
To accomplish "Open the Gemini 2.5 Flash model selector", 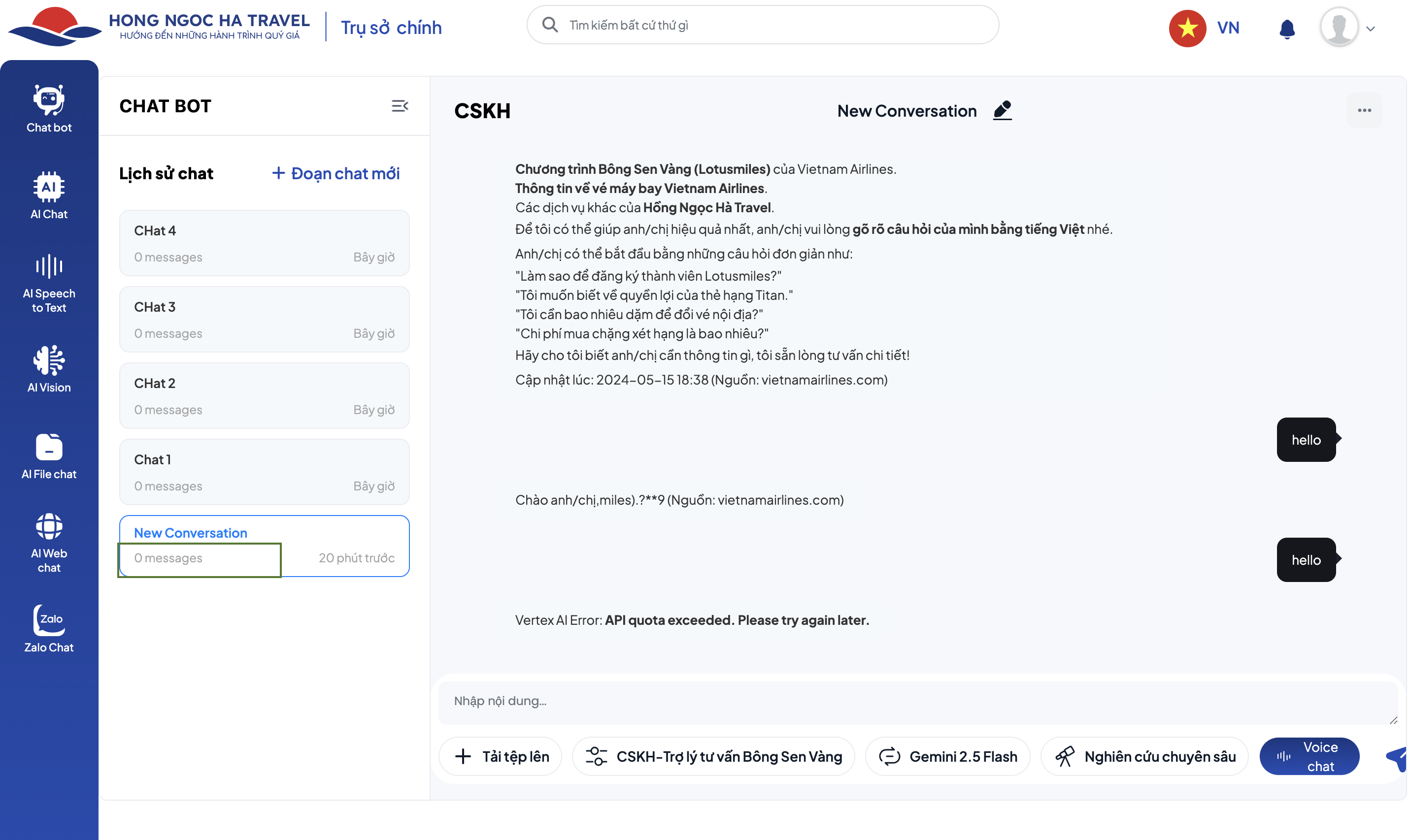I will 947,756.
